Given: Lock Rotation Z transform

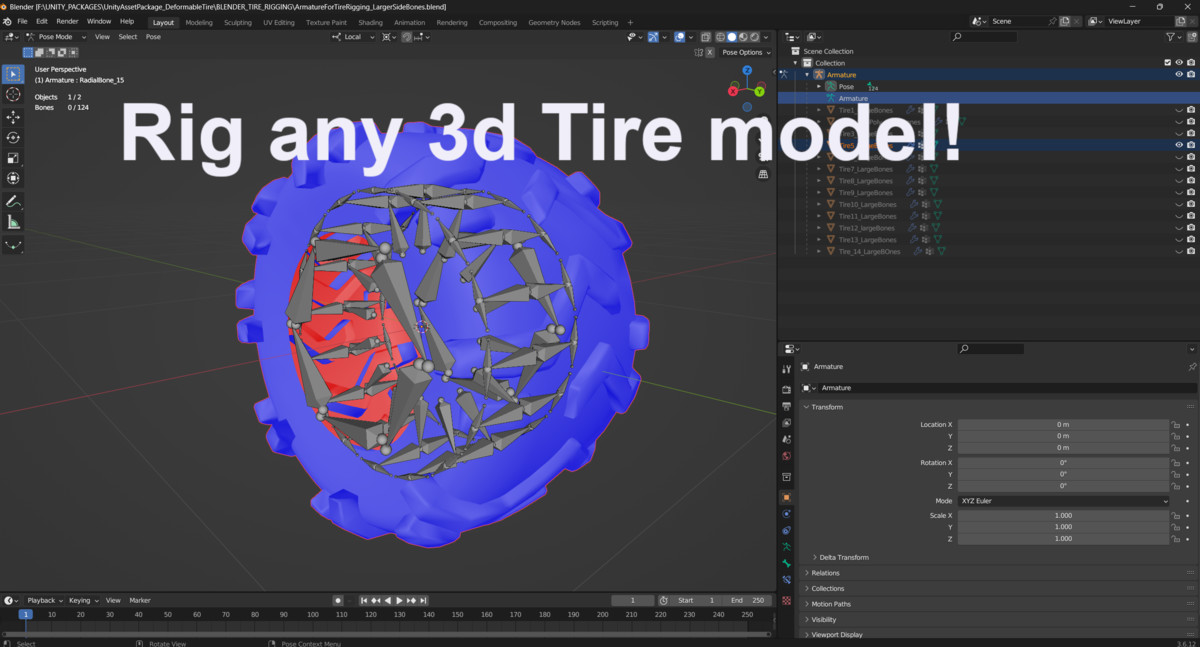Looking at the screenshot, I should [x=1177, y=485].
